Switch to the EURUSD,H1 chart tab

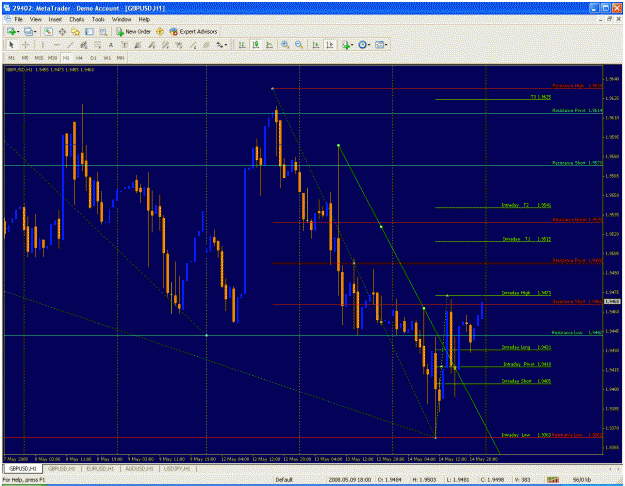click(x=100, y=469)
